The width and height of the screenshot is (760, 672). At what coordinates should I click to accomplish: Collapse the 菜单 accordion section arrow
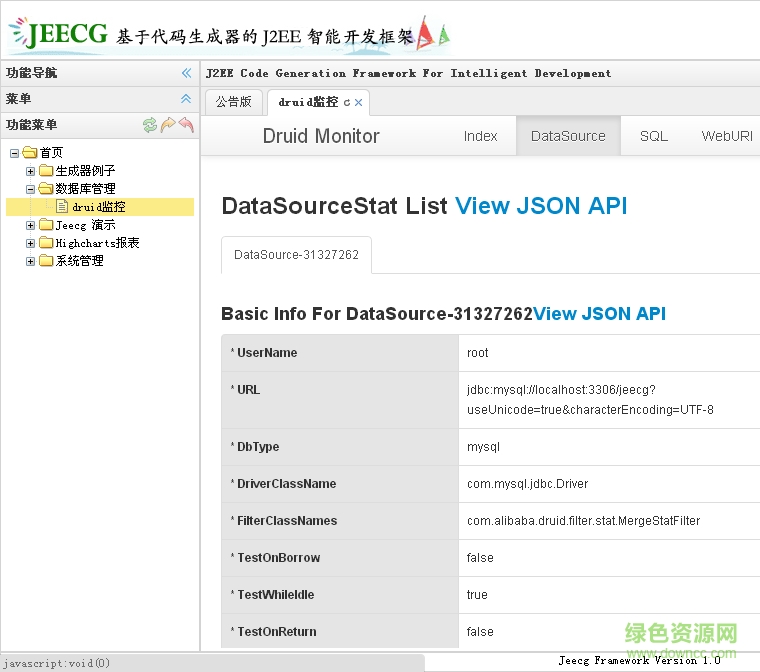(x=186, y=99)
